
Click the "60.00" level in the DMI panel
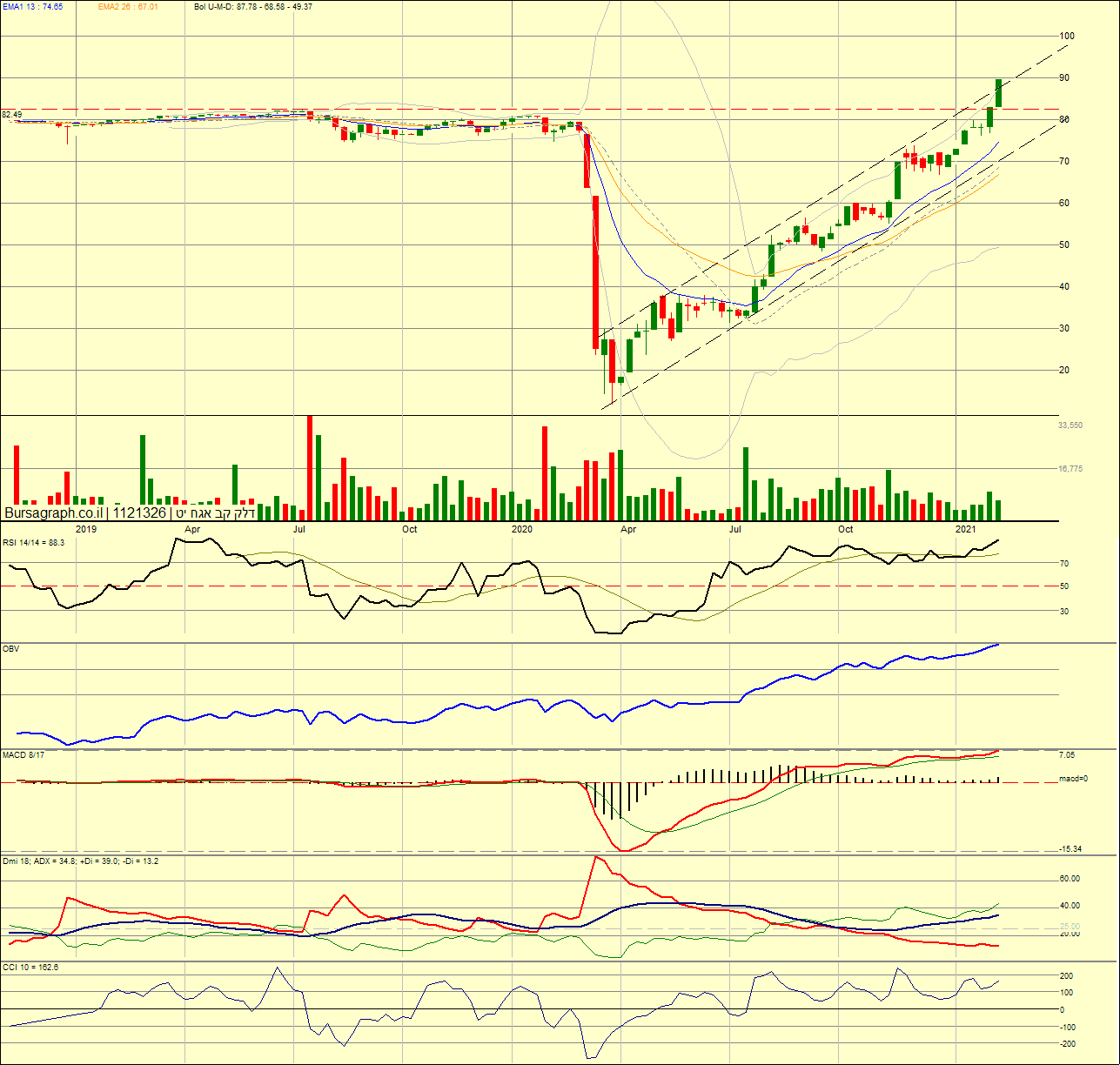(x=1070, y=880)
